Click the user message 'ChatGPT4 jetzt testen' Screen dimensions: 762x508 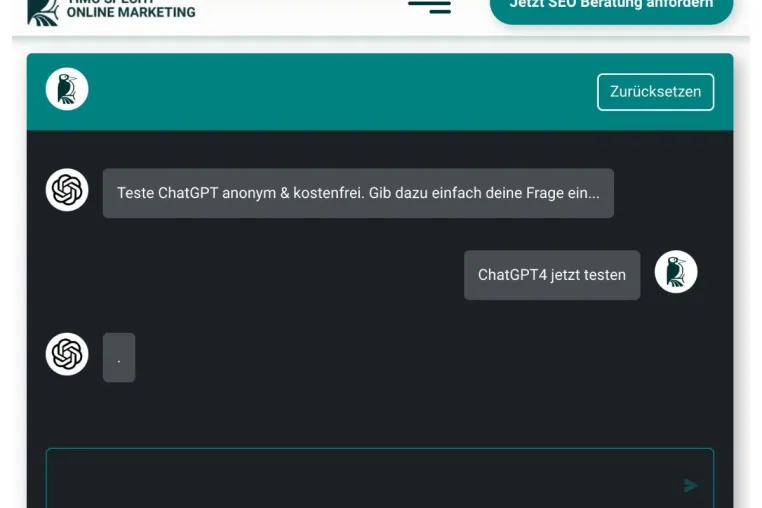(x=552, y=275)
